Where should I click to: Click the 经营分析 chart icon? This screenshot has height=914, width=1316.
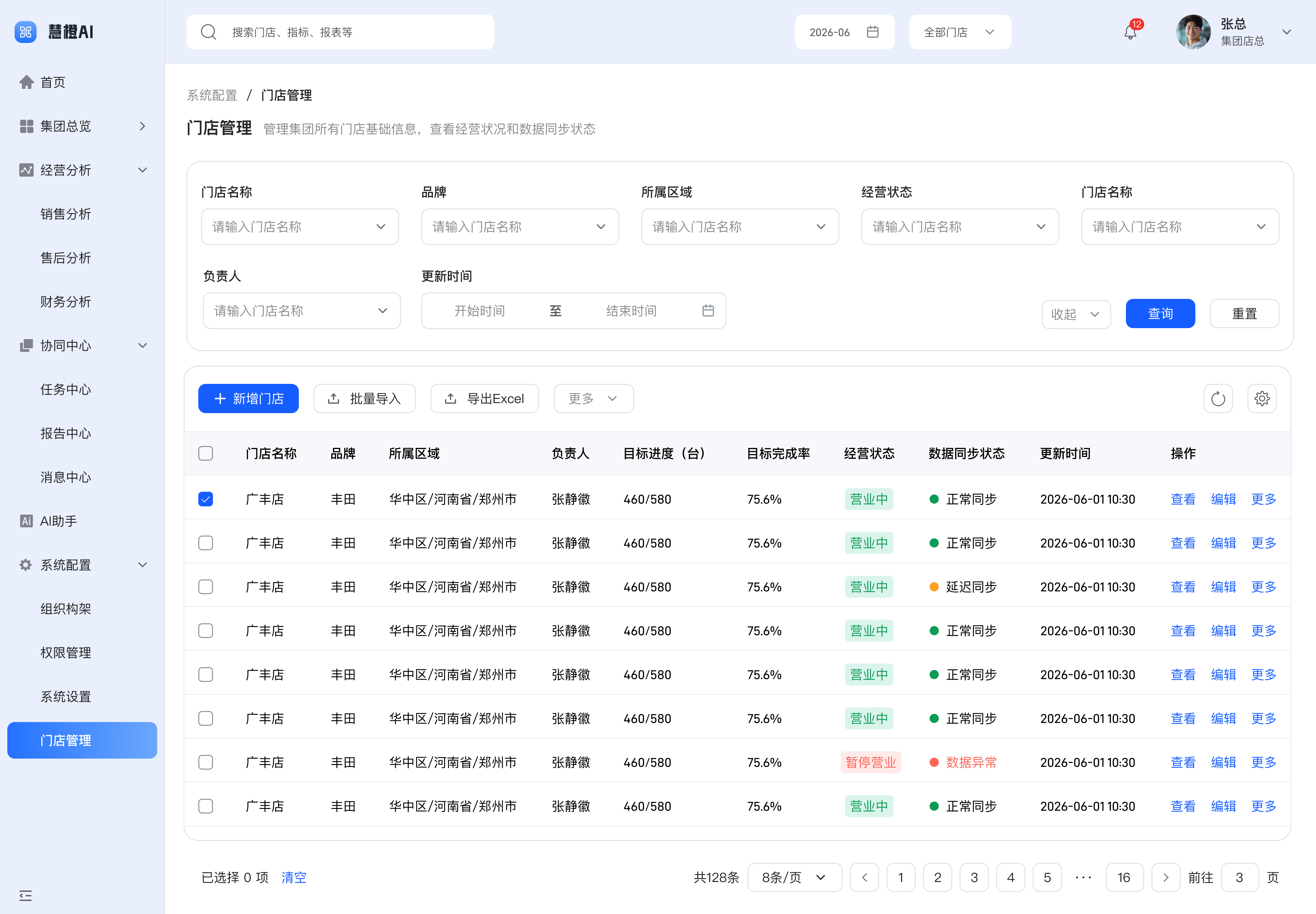(x=26, y=170)
